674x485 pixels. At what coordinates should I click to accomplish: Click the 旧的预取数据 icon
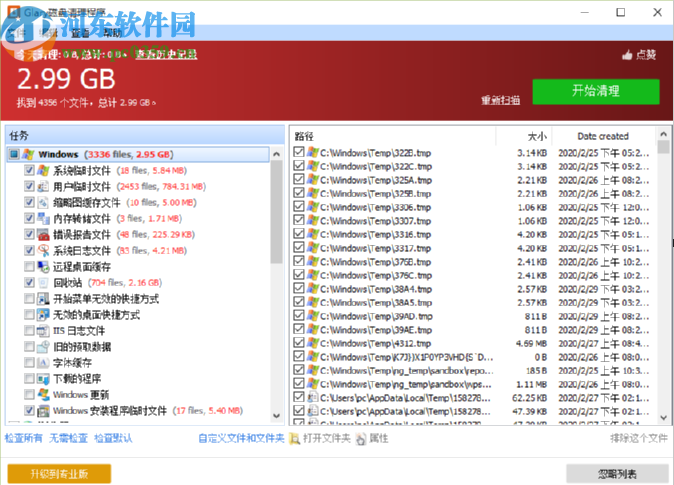(43, 347)
